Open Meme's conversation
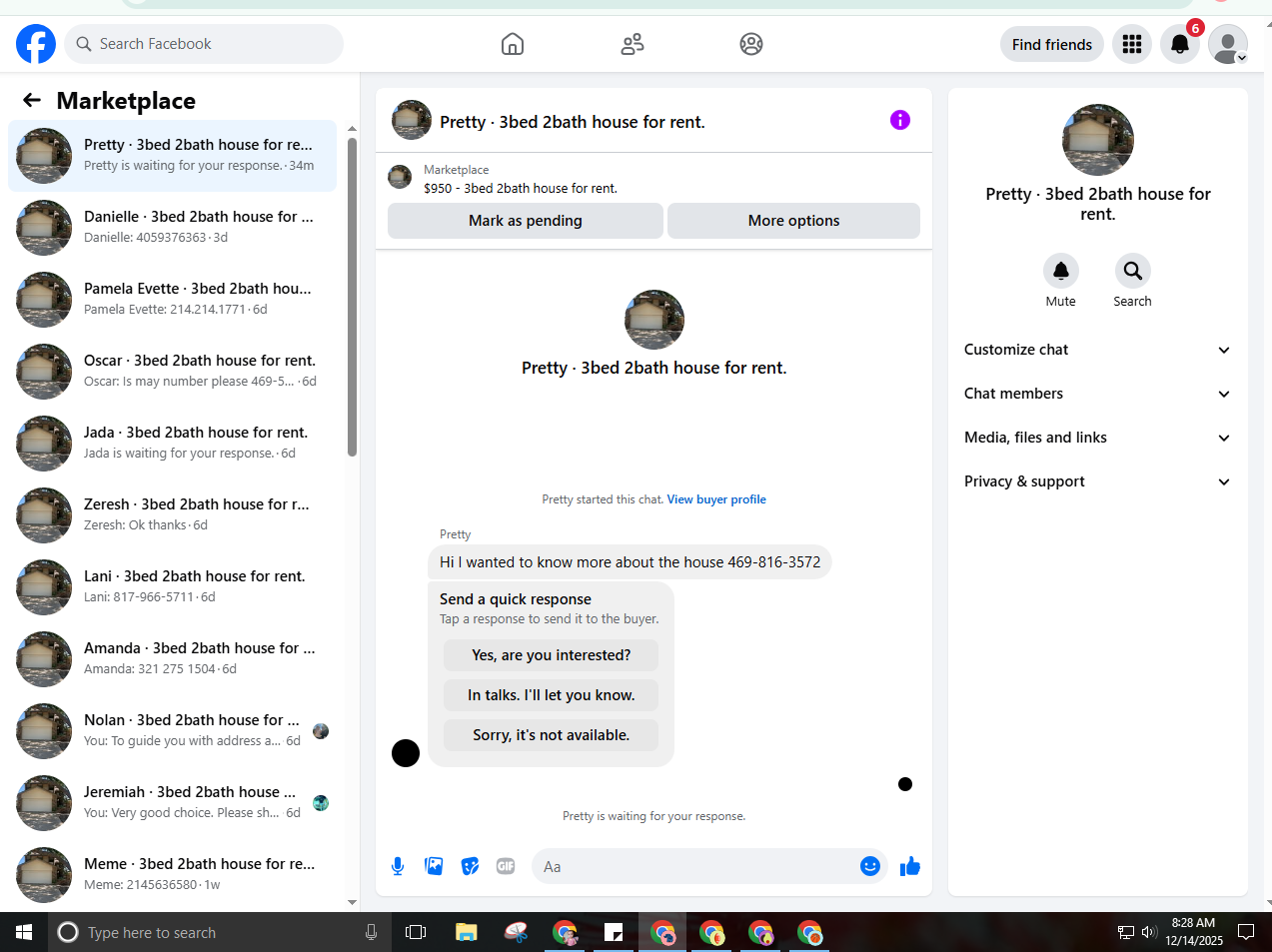Screen dimensions: 1272x952 [172, 874]
